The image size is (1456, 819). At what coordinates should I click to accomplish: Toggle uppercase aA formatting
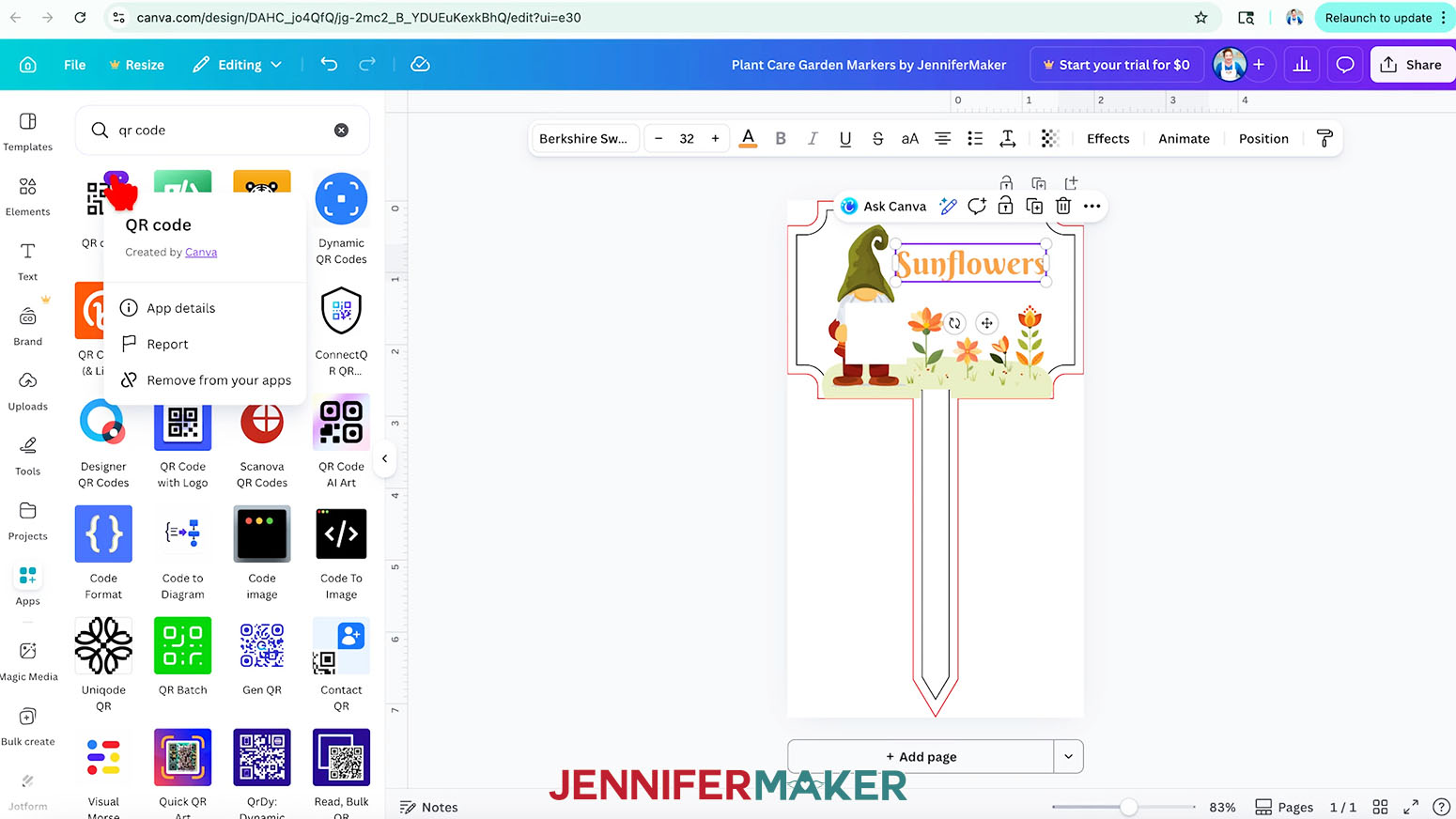tap(909, 138)
